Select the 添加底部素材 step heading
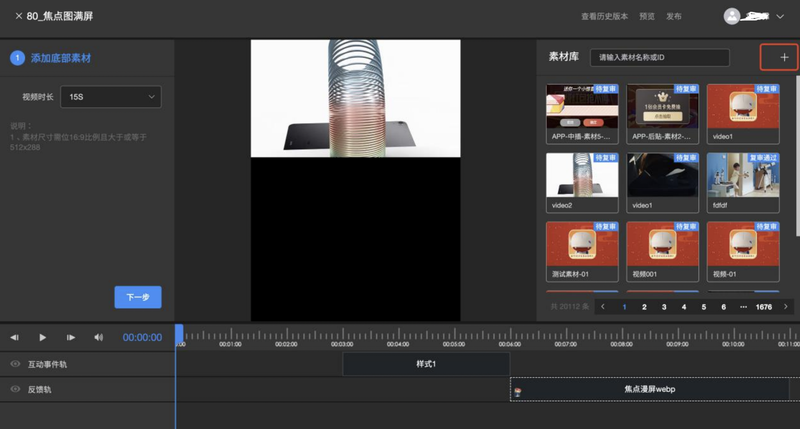This screenshot has height=429, width=800. click(x=60, y=58)
